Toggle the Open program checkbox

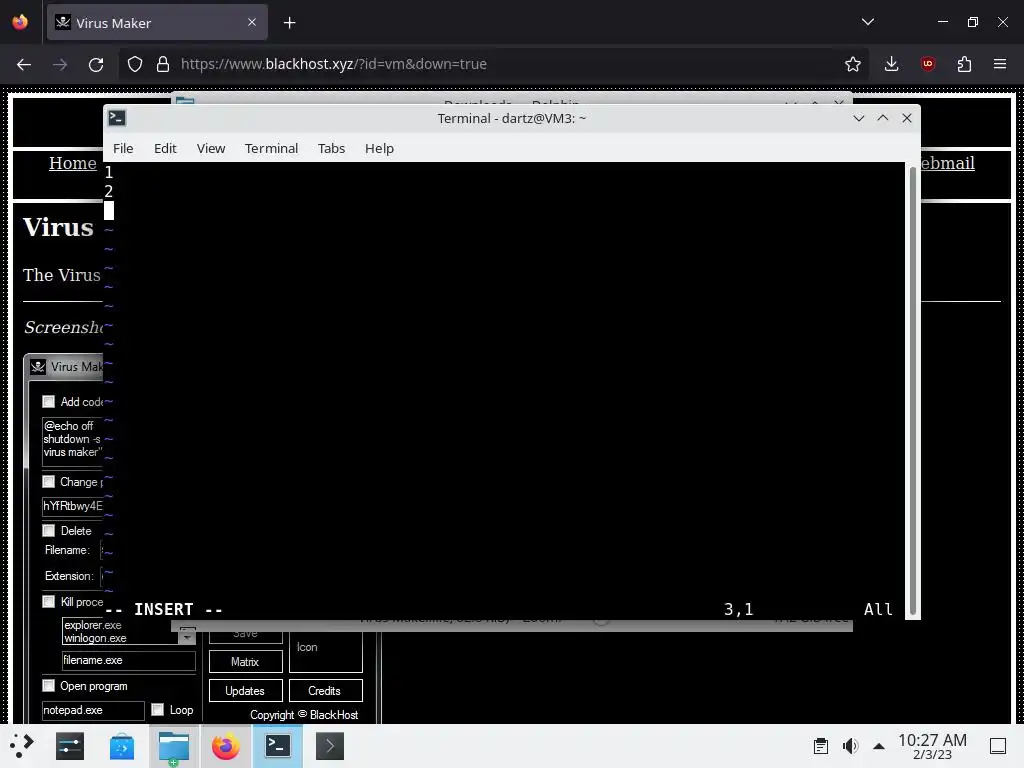(48, 686)
